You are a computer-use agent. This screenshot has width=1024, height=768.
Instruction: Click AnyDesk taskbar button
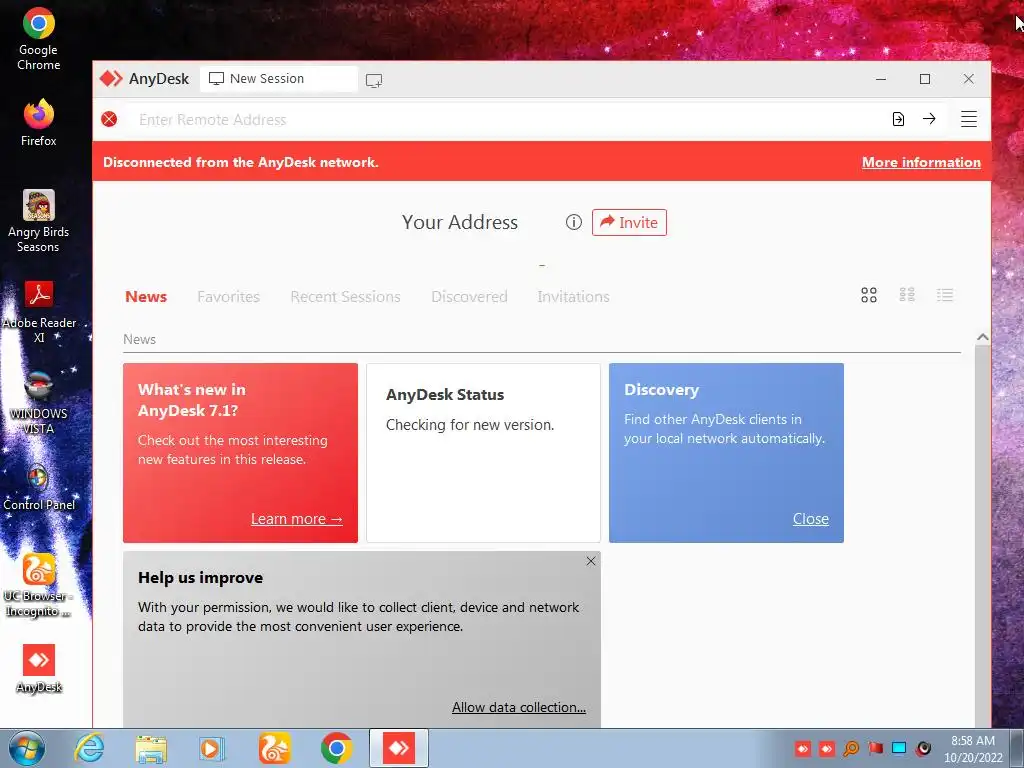pyautogui.click(x=399, y=748)
